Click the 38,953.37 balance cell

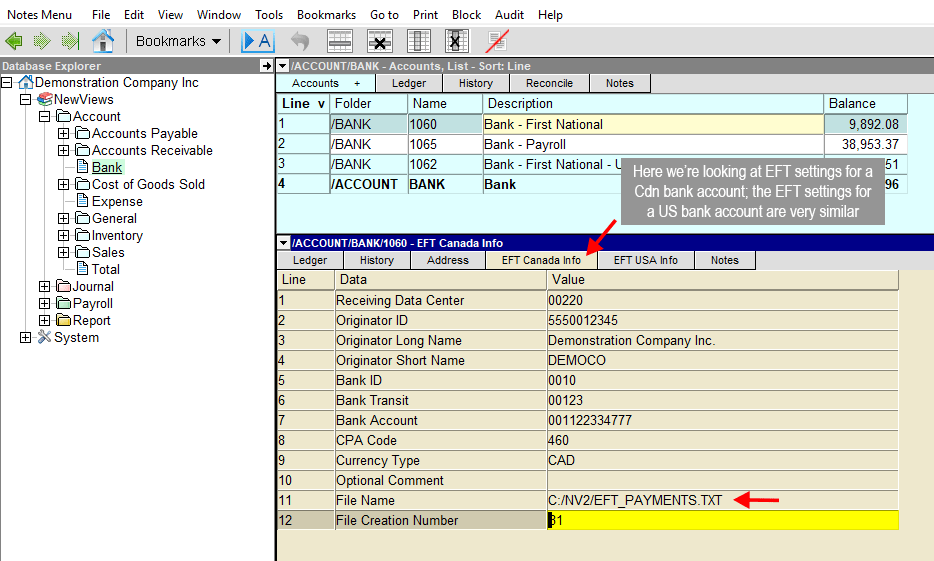[x=865, y=144]
